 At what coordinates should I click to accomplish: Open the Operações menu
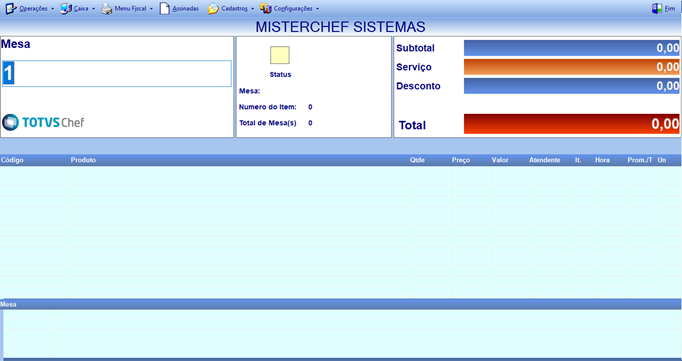pyautogui.click(x=33, y=9)
